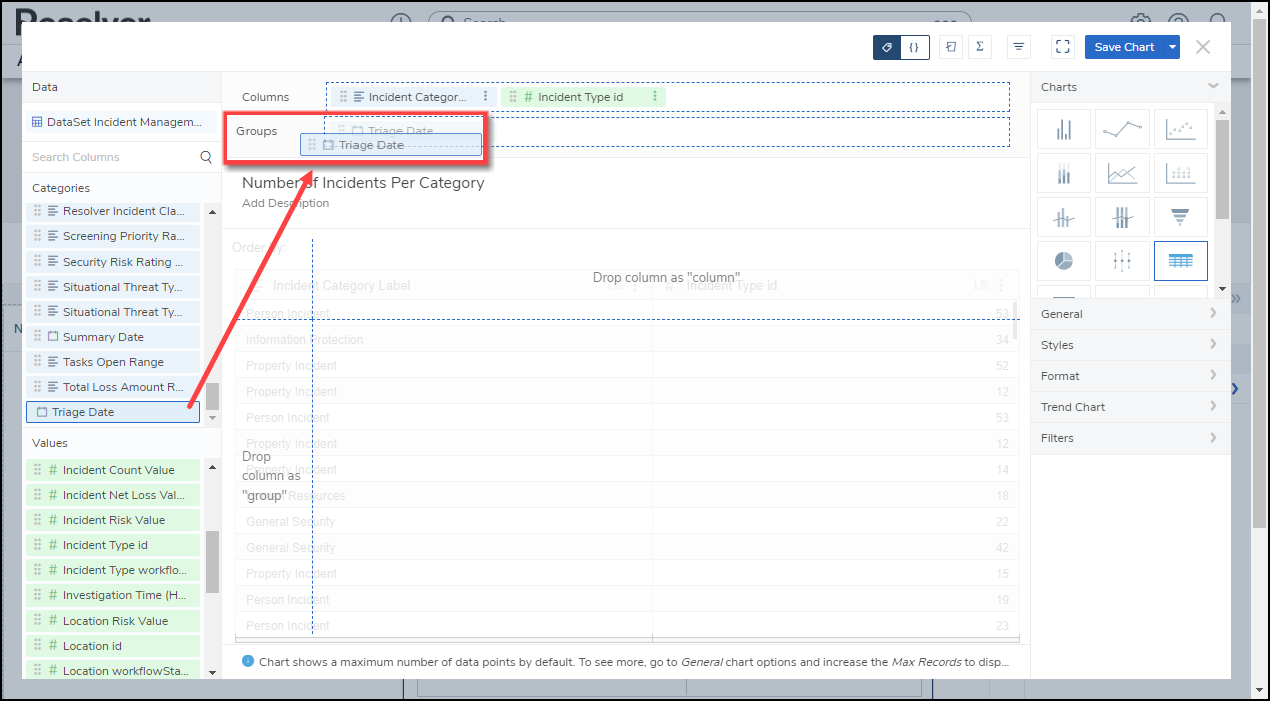1270x701 pixels.
Task: Select Triage Date in Categories list
Action: click(113, 412)
